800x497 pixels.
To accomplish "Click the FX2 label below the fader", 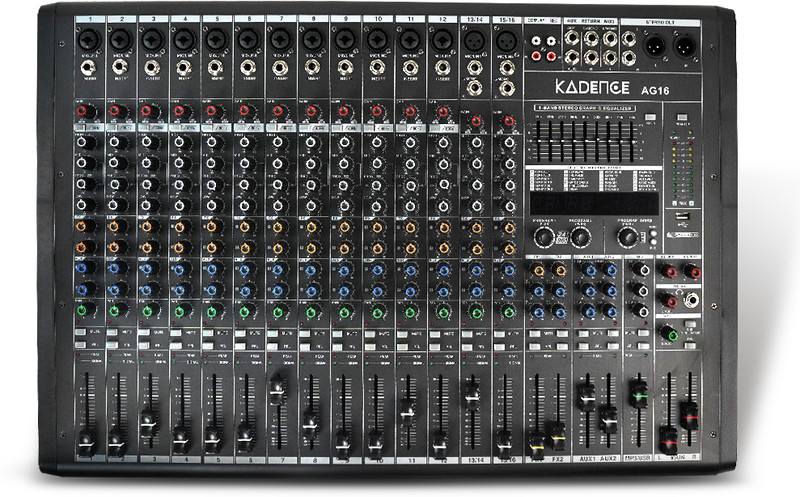I will tap(558, 459).
